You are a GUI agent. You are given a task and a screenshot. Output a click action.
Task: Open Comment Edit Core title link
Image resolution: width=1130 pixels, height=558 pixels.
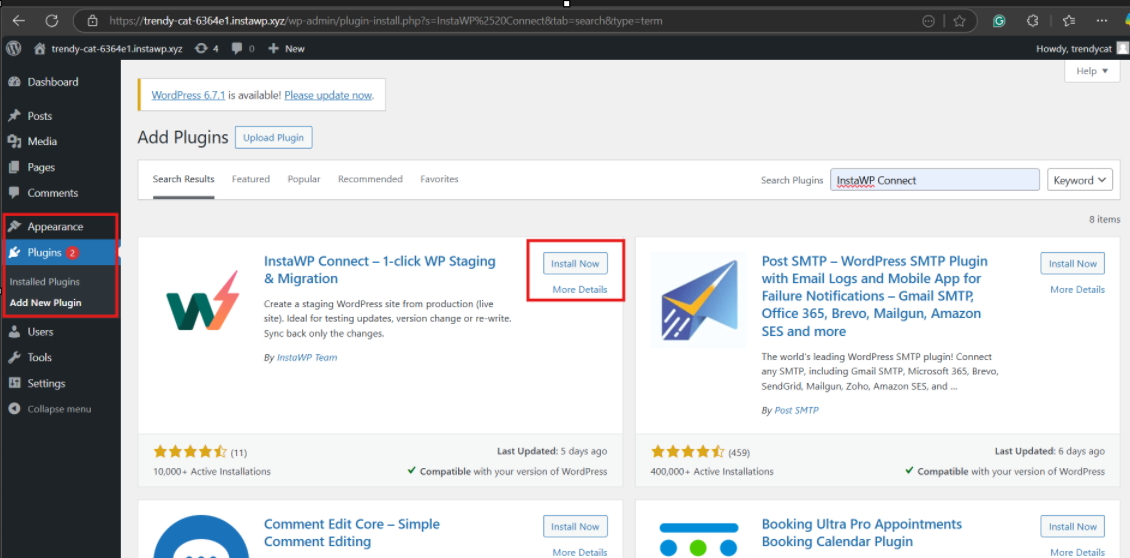[352, 533]
